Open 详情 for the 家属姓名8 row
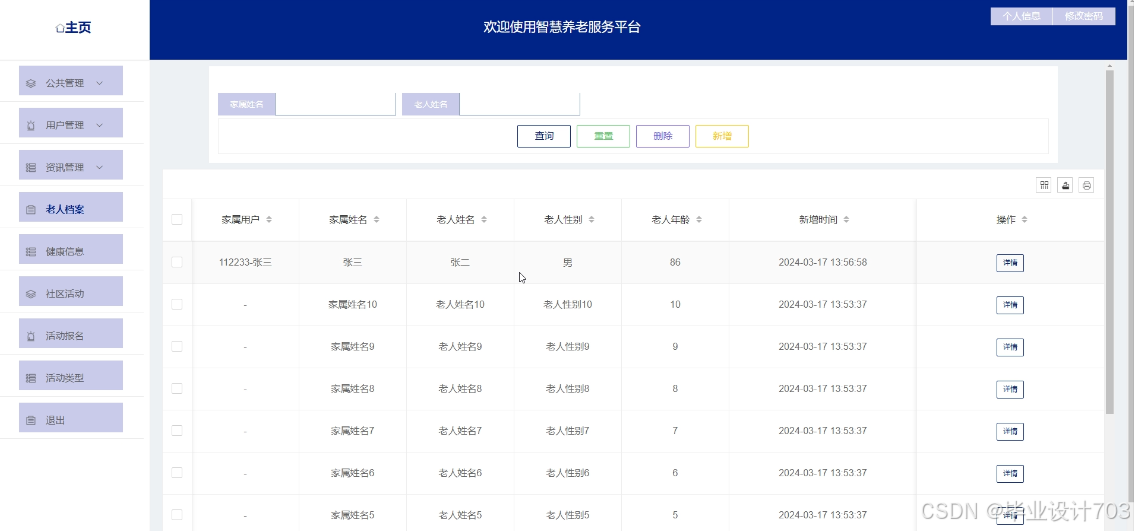 (x=1010, y=389)
